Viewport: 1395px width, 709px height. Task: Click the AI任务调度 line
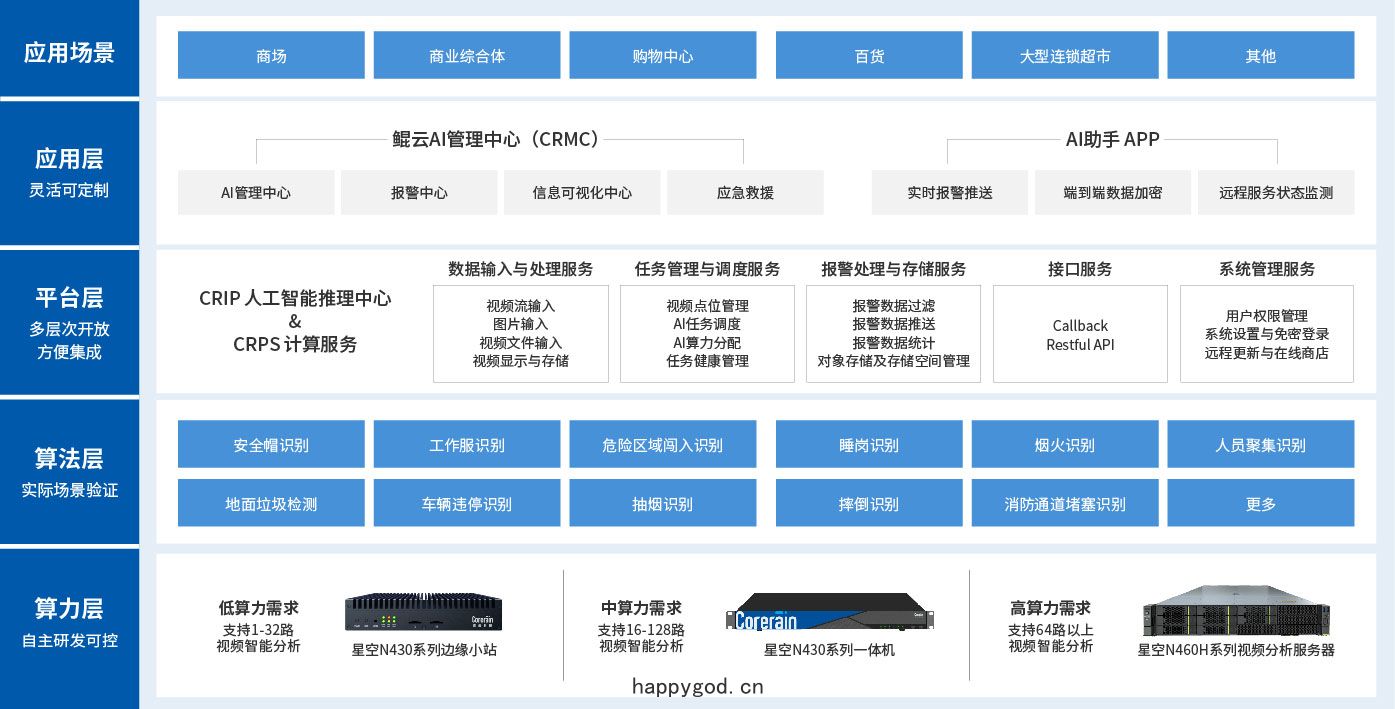[708, 324]
